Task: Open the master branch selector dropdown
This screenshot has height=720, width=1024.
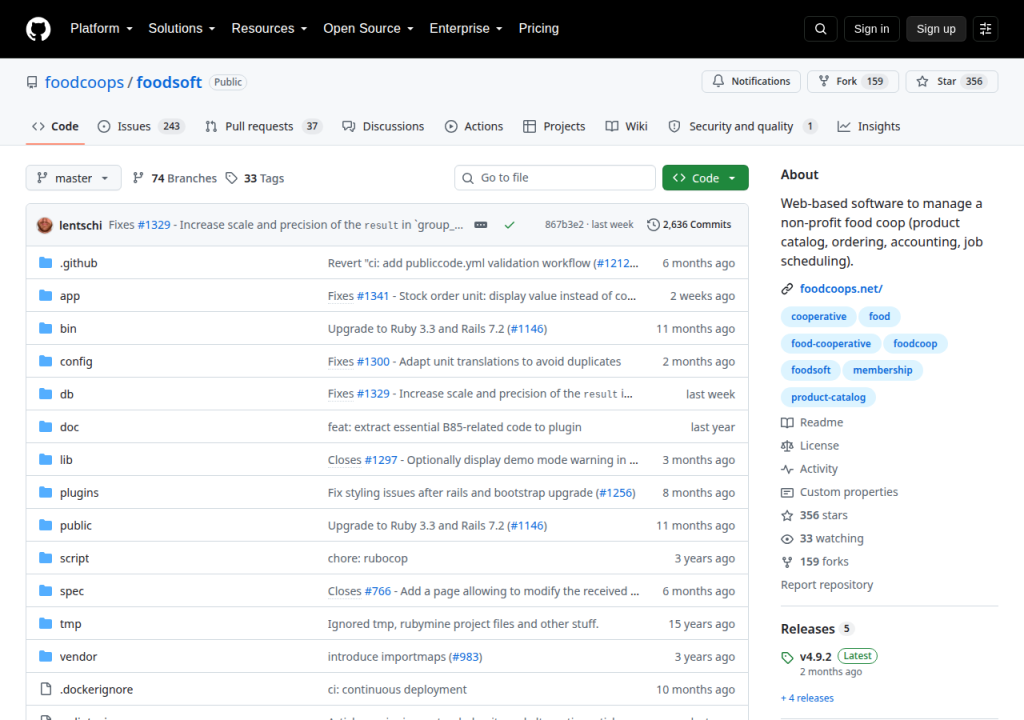Action: coord(73,178)
